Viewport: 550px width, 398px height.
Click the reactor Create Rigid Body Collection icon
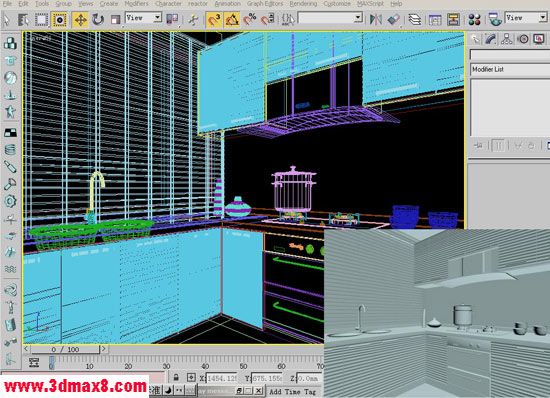(x=10, y=43)
